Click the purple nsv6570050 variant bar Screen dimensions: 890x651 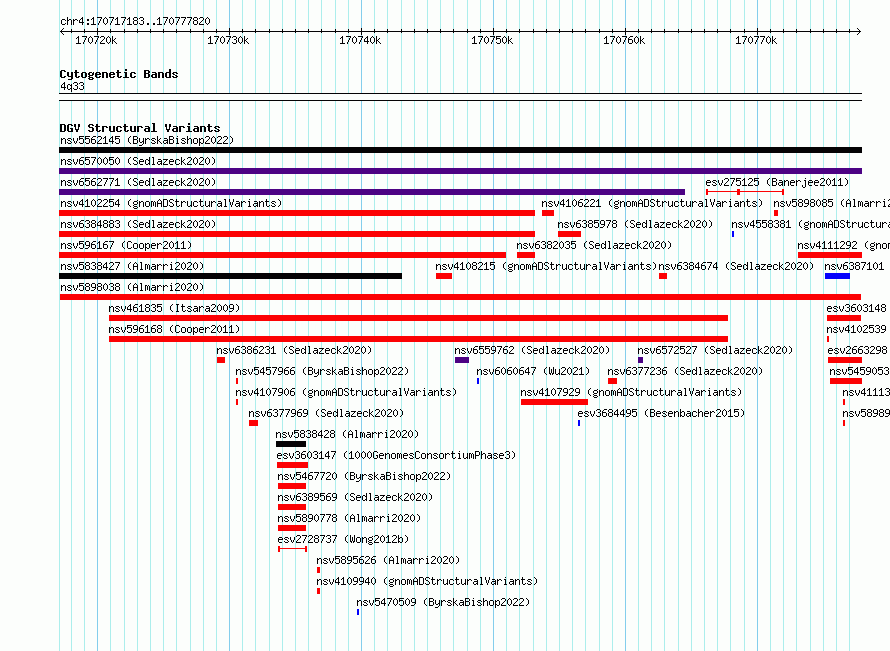pyautogui.click(x=460, y=171)
